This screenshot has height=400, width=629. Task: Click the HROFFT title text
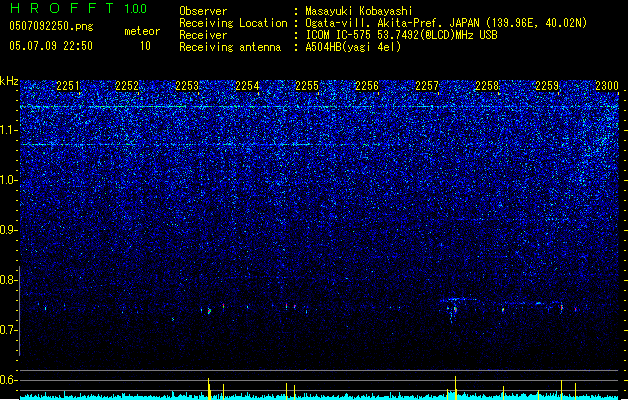coord(62,8)
